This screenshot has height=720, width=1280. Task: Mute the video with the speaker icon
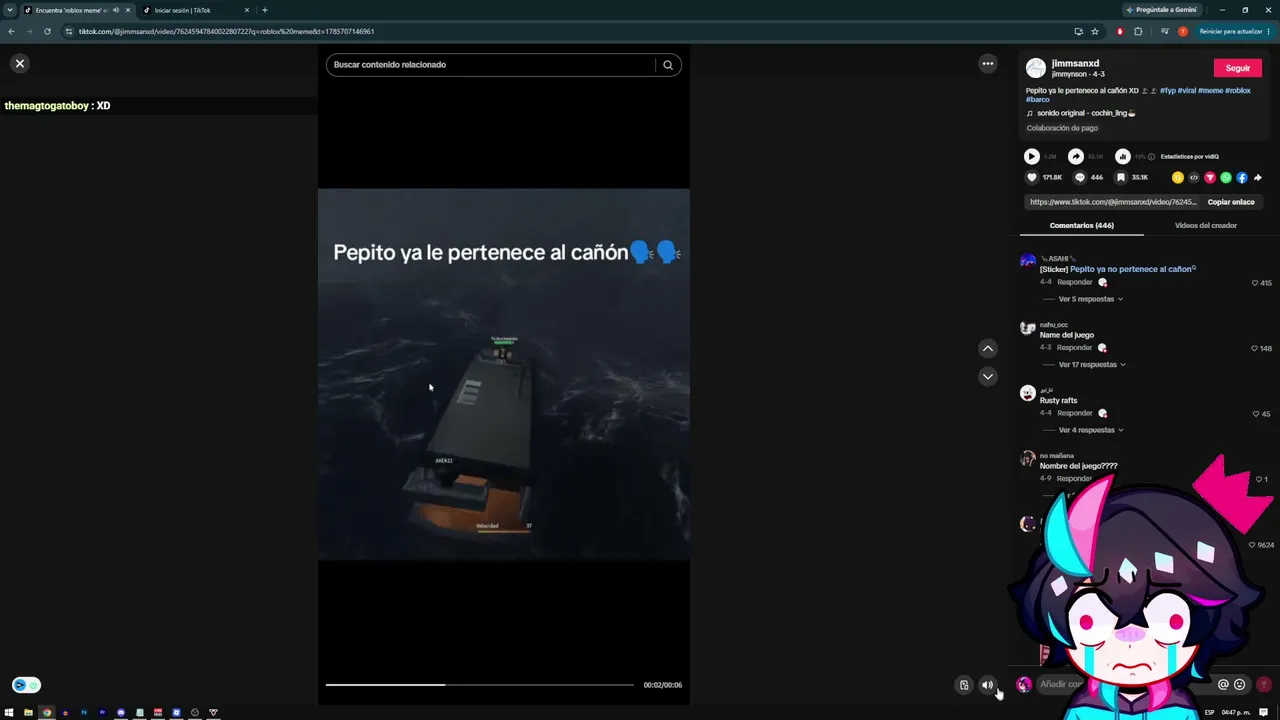pos(987,685)
